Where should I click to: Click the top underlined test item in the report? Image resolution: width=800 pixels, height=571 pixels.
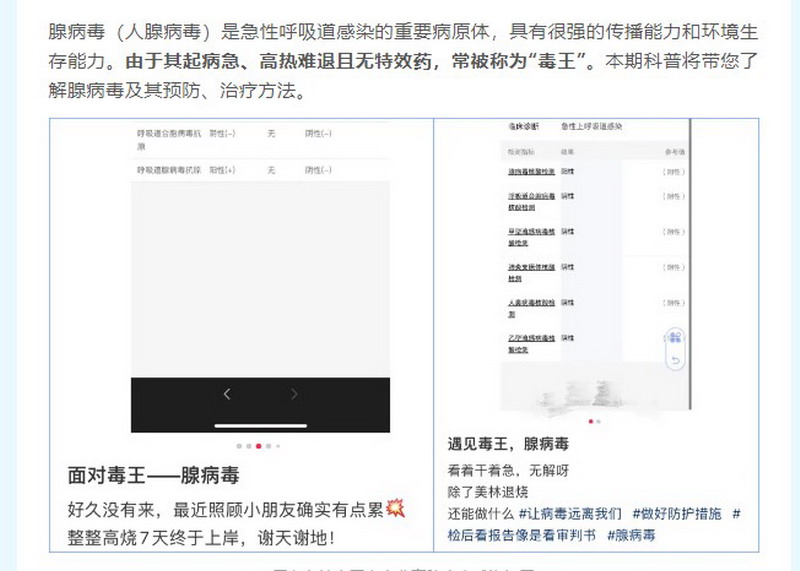tap(530, 172)
